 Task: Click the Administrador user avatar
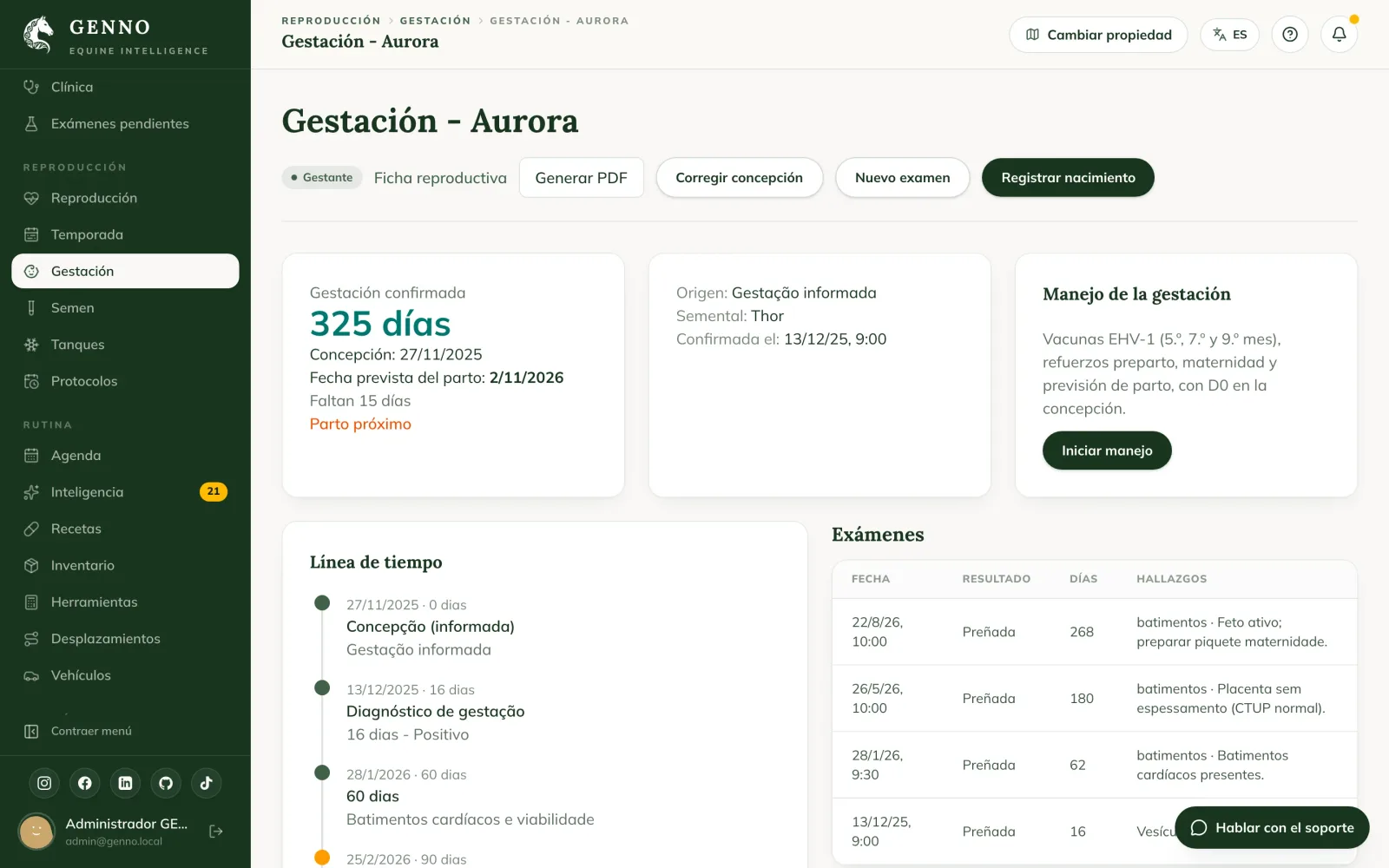tap(36, 832)
